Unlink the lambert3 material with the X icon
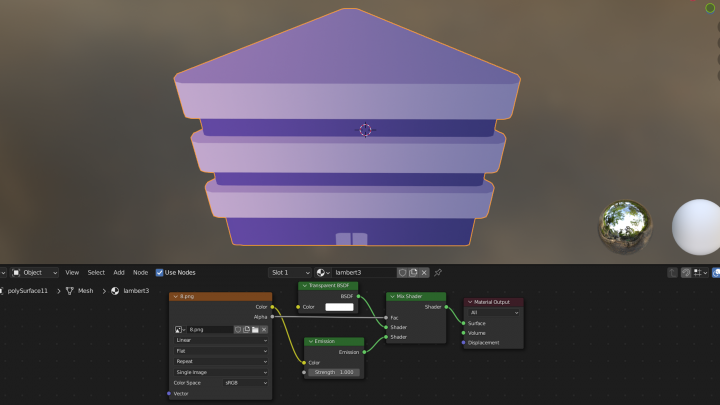720x405 pixels. point(424,273)
